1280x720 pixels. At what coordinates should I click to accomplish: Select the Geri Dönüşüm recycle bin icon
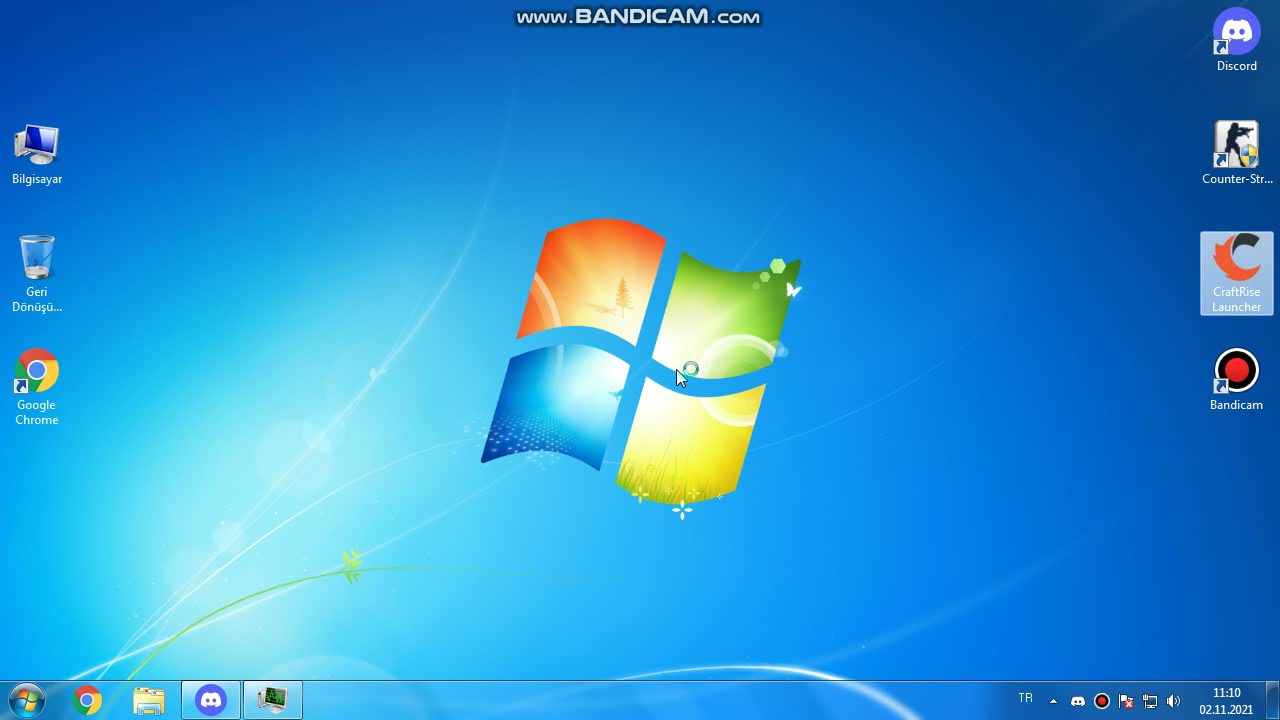click(37, 273)
